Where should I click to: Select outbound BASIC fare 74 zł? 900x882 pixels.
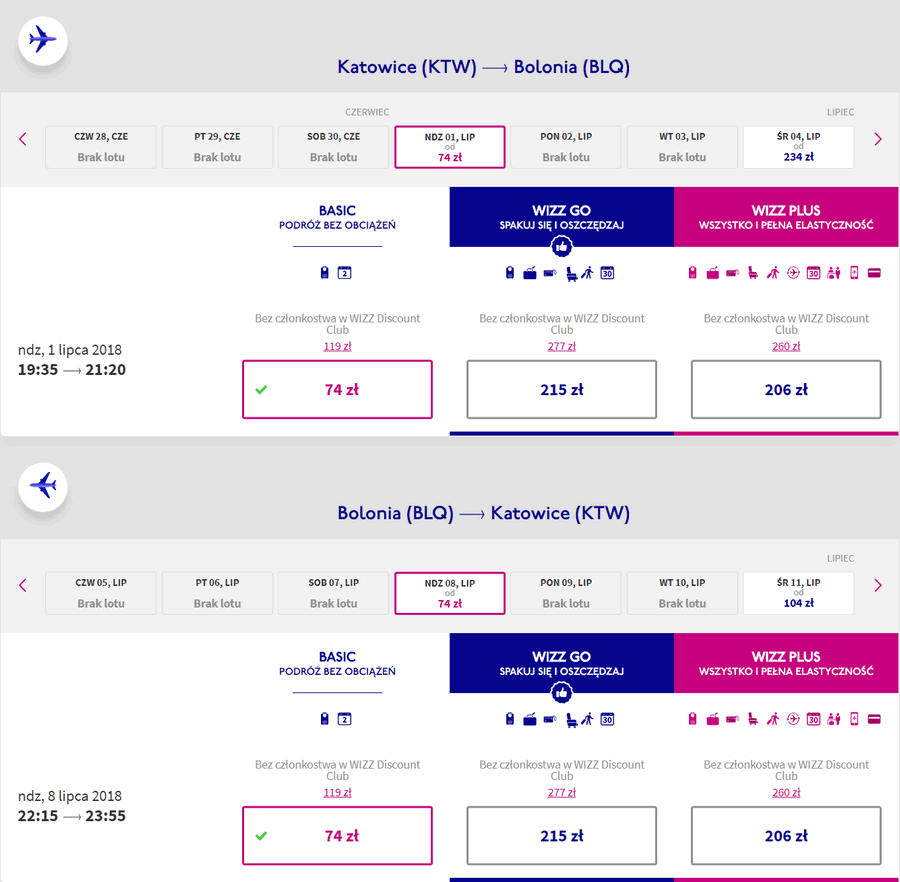point(338,390)
